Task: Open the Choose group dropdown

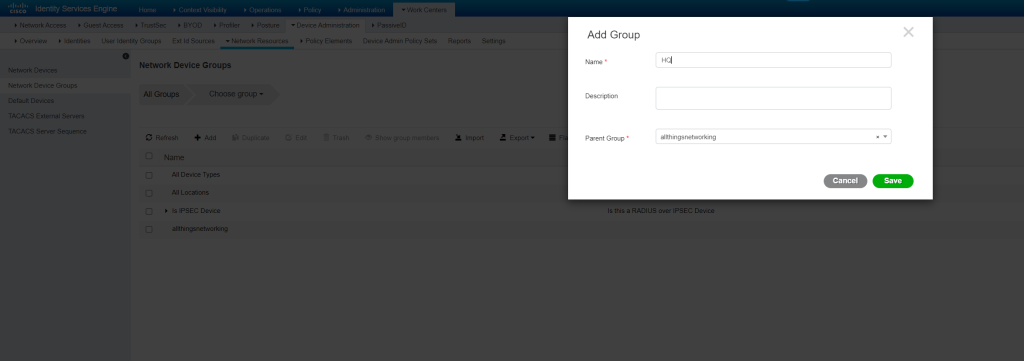Action: (236, 94)
